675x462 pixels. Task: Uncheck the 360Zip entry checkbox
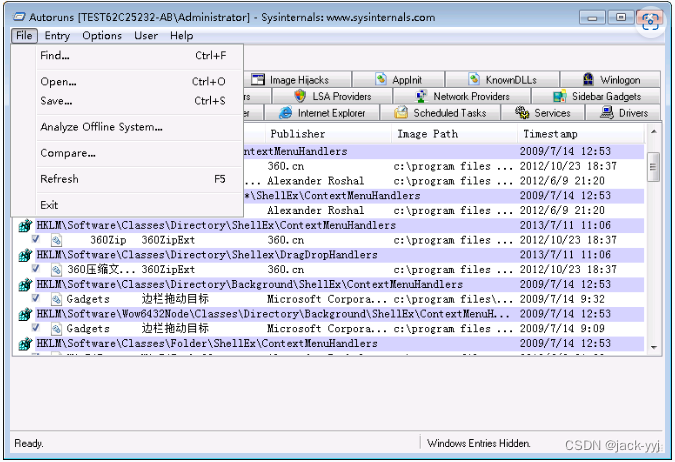pyautogui.click(x=36, y=239)
